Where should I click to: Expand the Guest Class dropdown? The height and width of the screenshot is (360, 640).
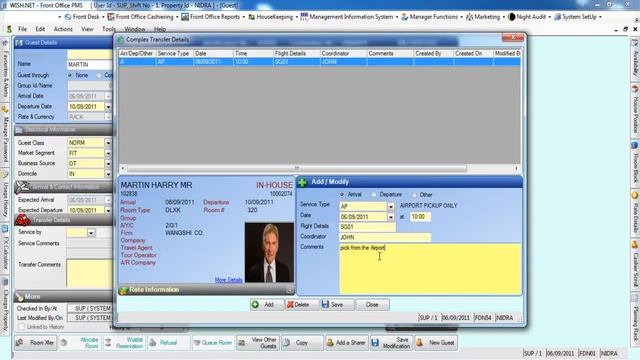click(108, 143)
